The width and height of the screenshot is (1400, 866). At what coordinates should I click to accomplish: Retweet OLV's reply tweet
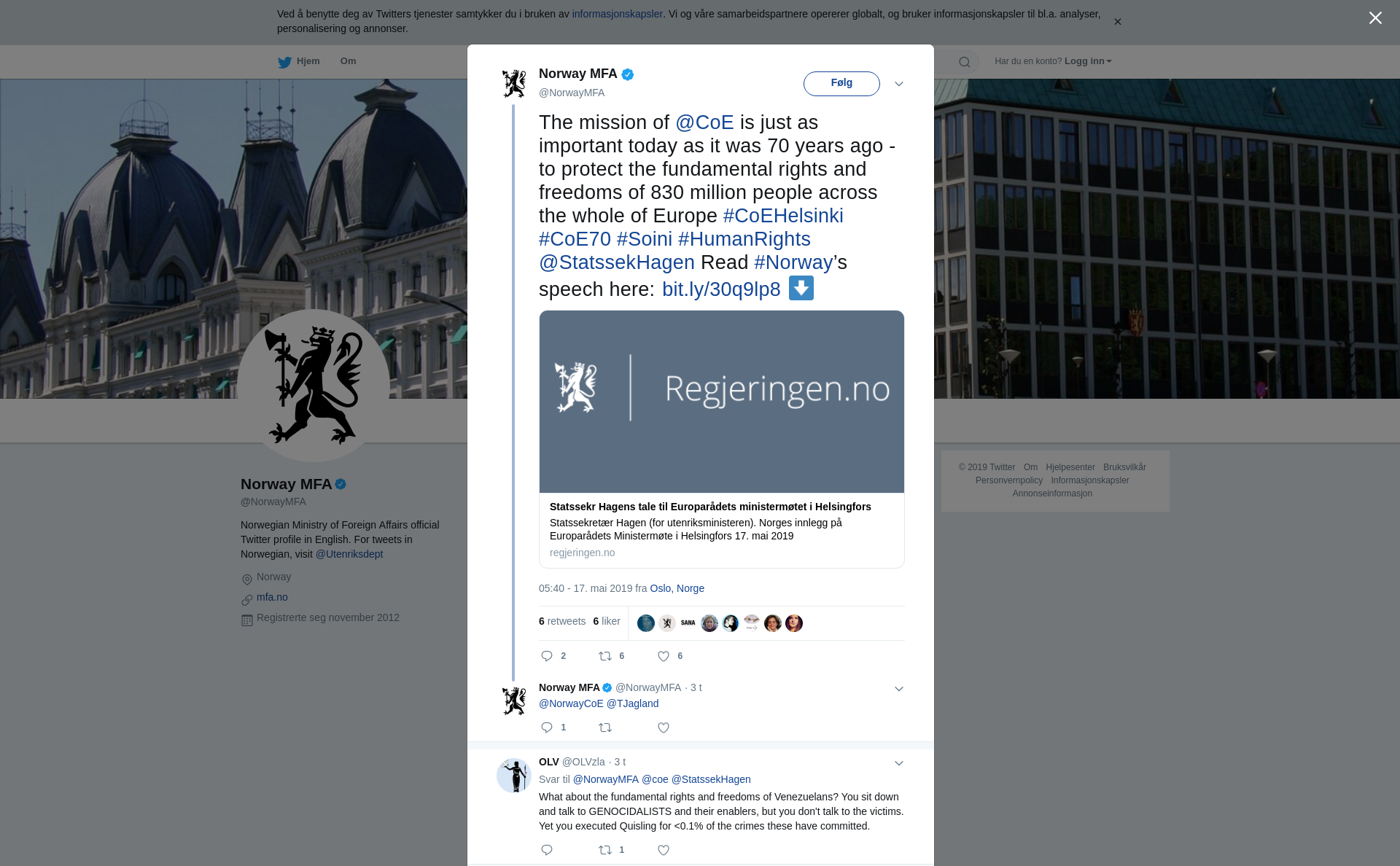[x=605, y=850]
